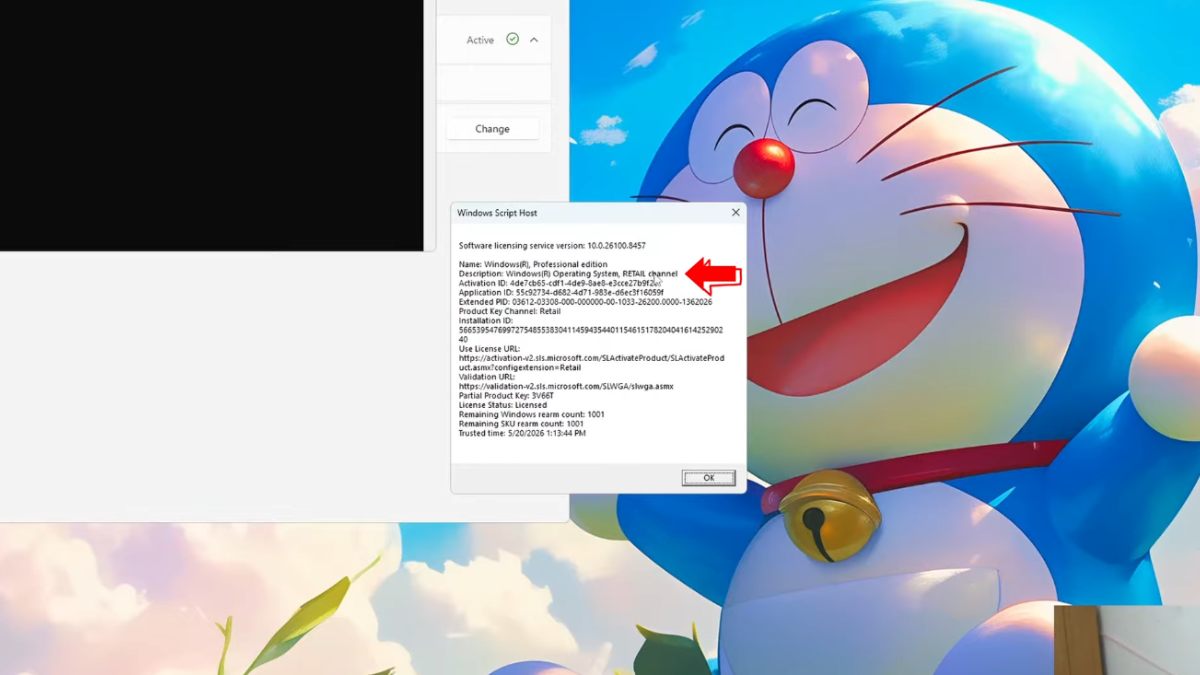Click the Active status label
This screenshot has height=675, width=1200.
coord(480,40)
